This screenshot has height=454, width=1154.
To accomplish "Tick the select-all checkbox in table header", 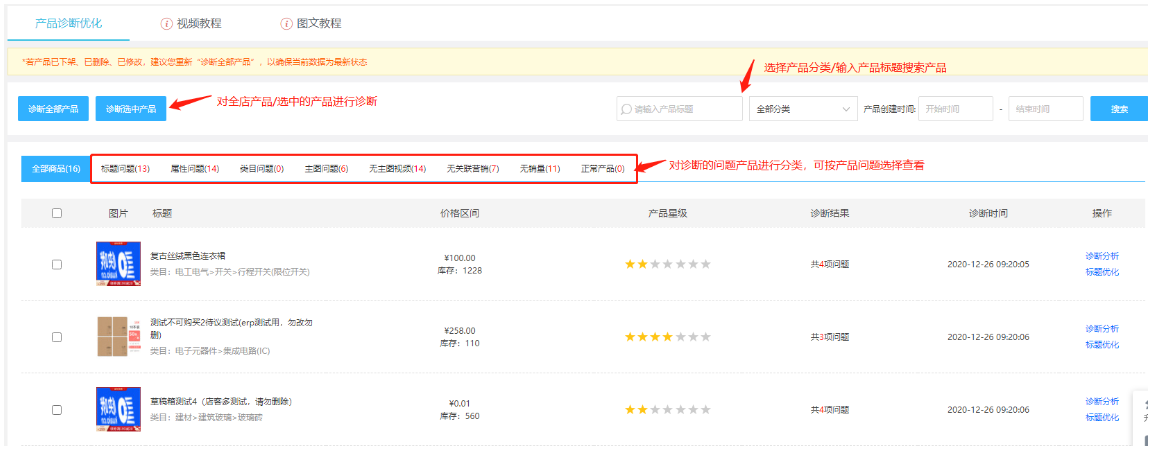I will (57, 213).
